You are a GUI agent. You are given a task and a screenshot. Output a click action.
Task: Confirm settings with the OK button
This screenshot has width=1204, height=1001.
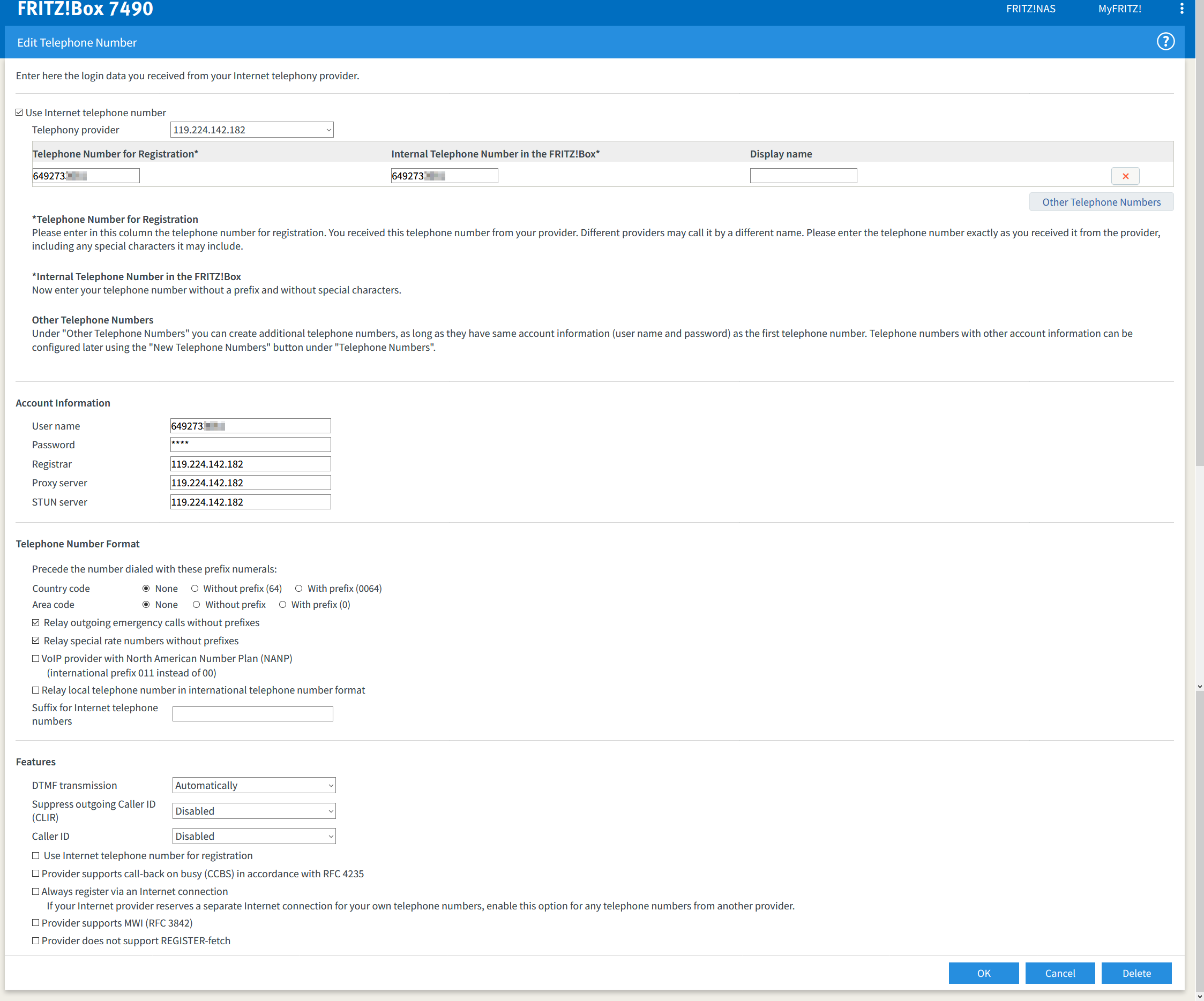(983, 974)
